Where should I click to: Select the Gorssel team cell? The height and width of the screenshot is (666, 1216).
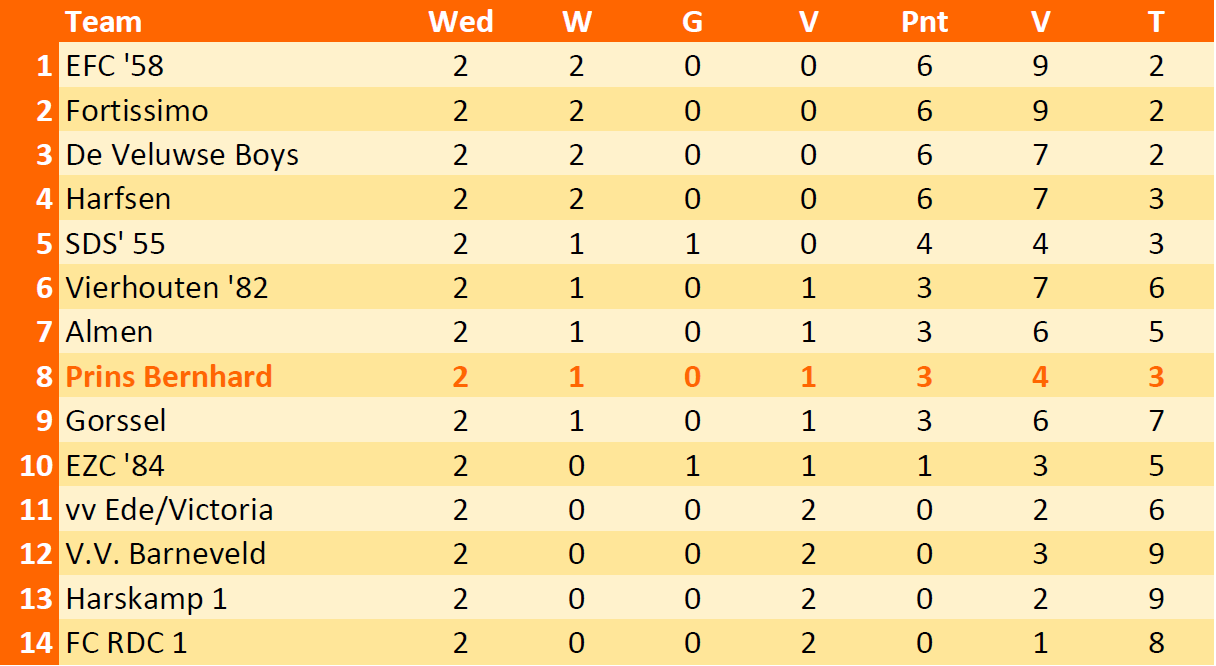click(x=116, y=420)
